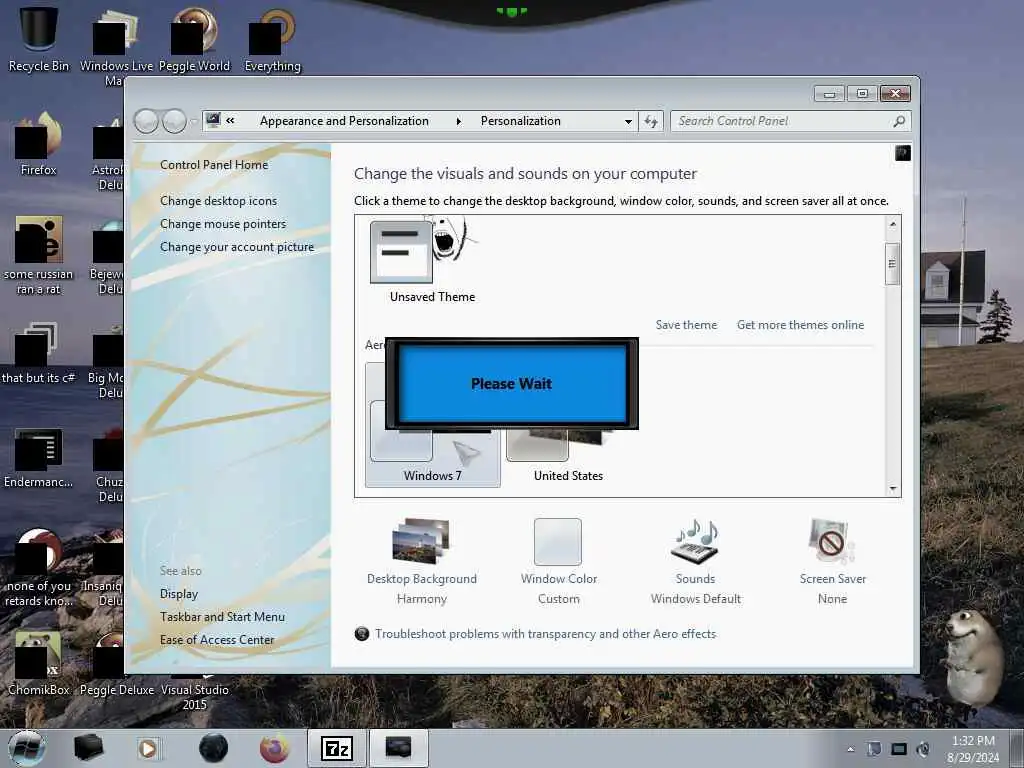Click the Help icon in Personalization window

903,153
